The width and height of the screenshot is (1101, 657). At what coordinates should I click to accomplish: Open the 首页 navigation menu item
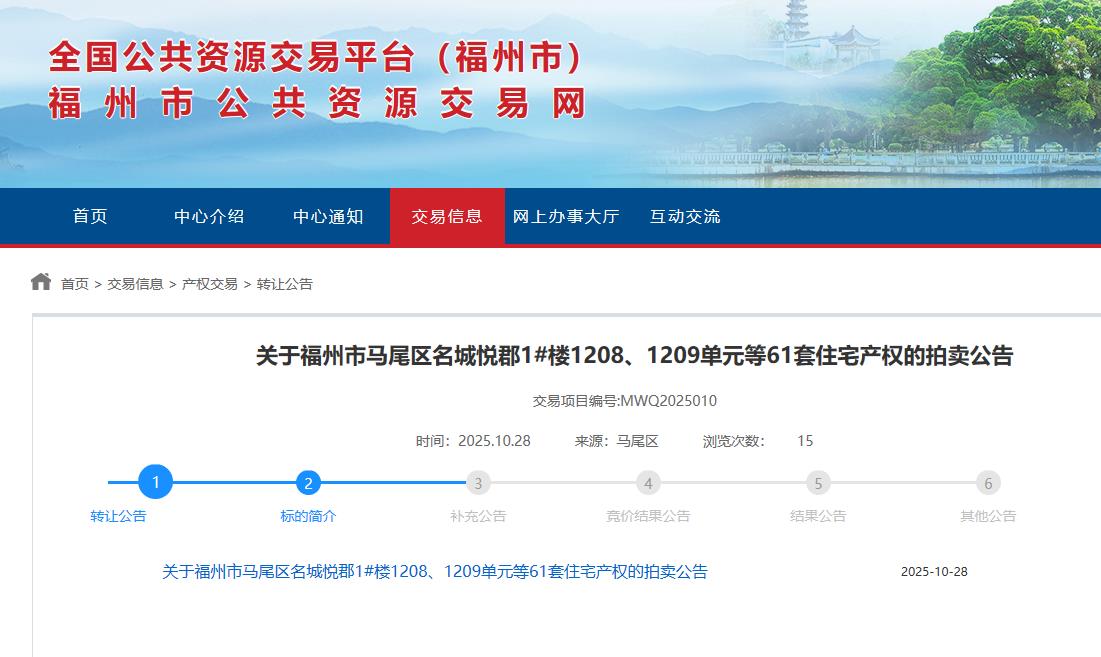tap(90, 216)
